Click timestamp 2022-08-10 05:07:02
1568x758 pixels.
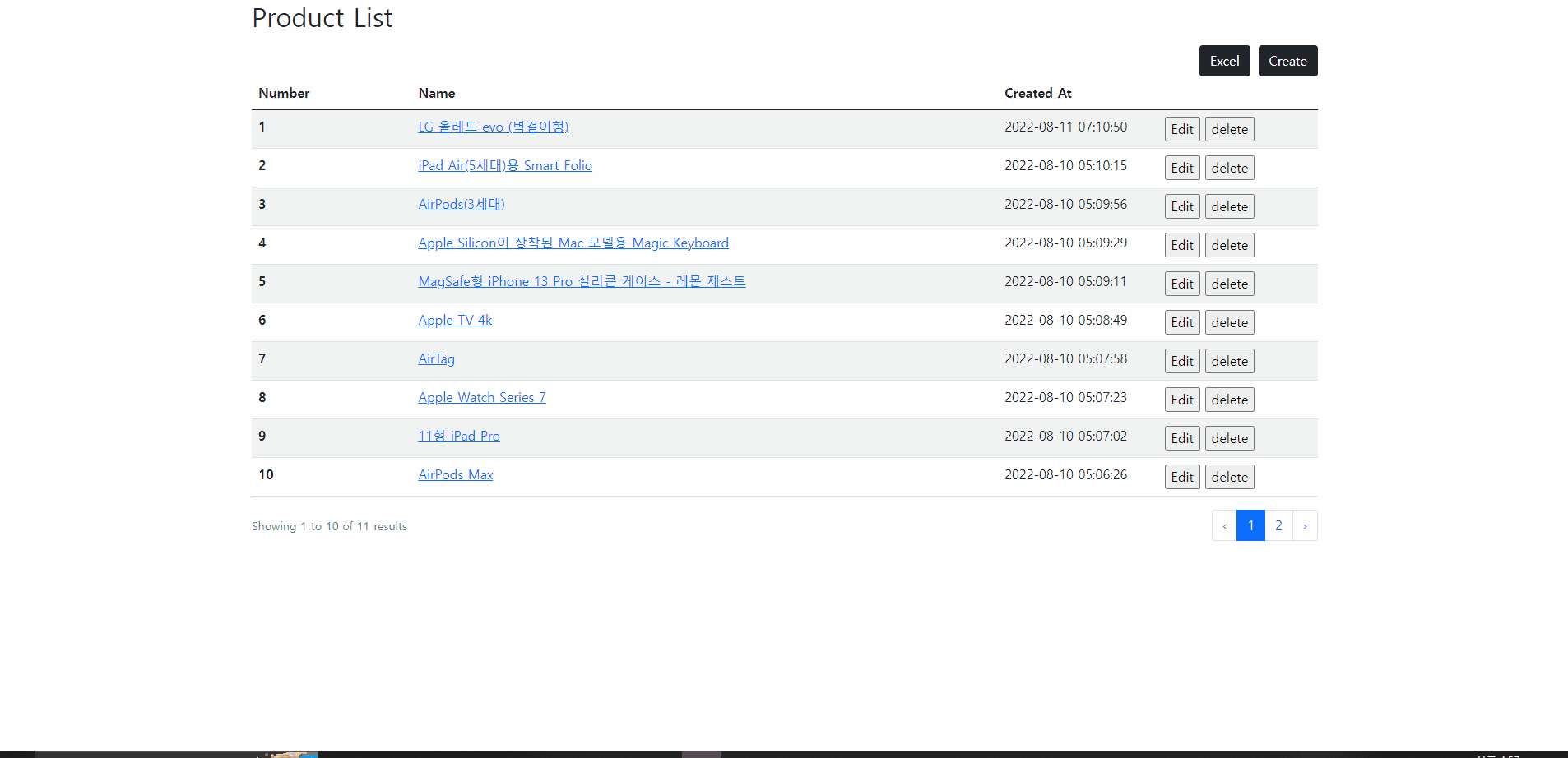click(1066, 436)
